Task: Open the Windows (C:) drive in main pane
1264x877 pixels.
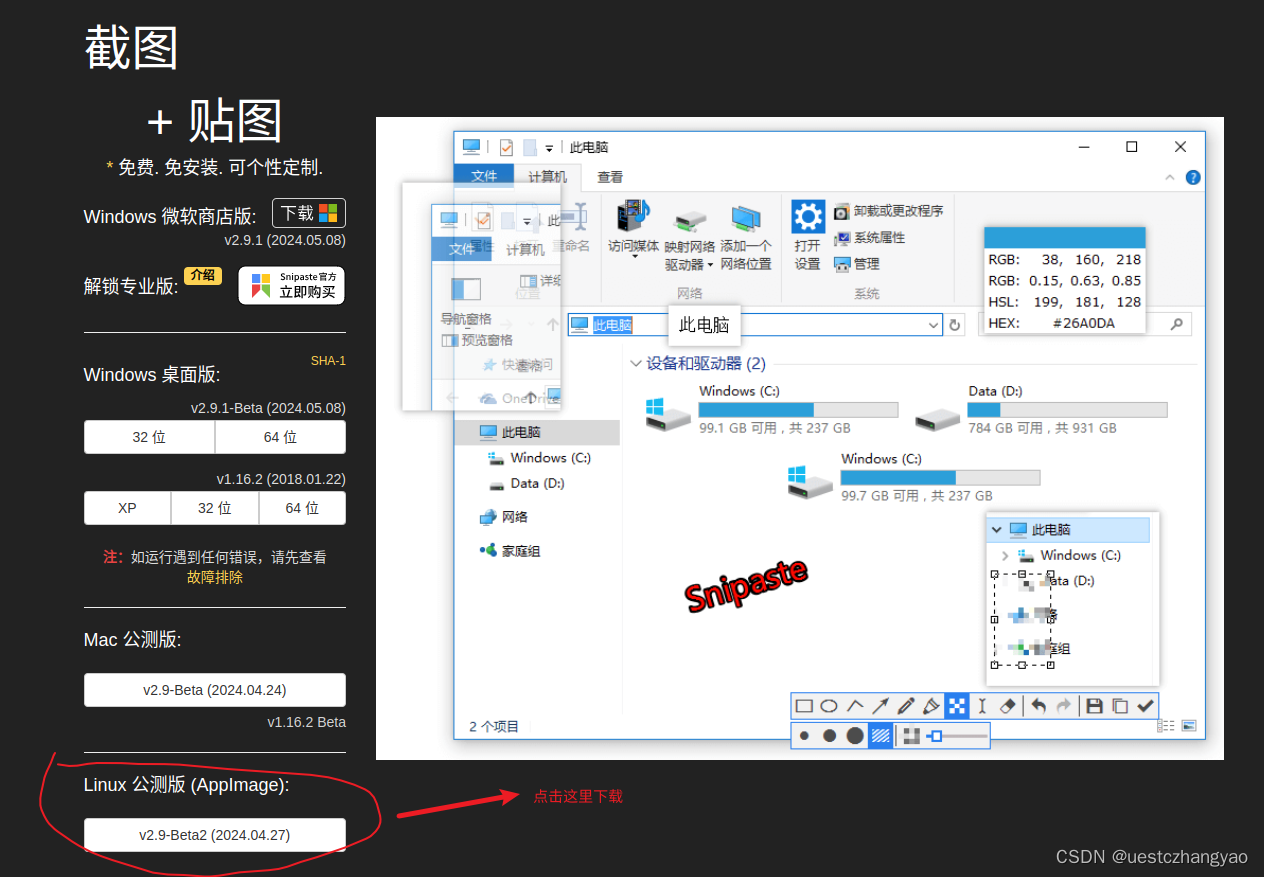Action: coord(772,409)
